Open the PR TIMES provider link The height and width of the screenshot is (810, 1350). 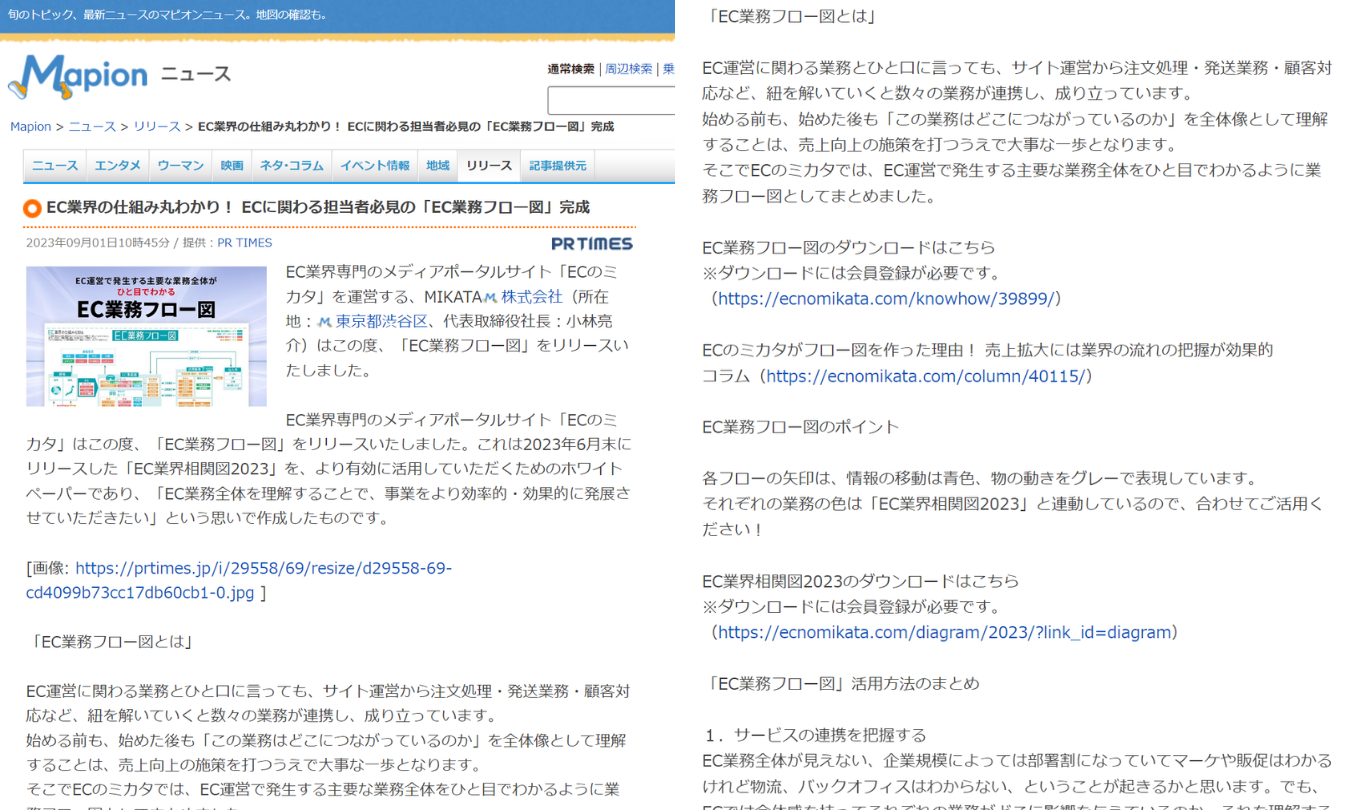pos(245,243)
